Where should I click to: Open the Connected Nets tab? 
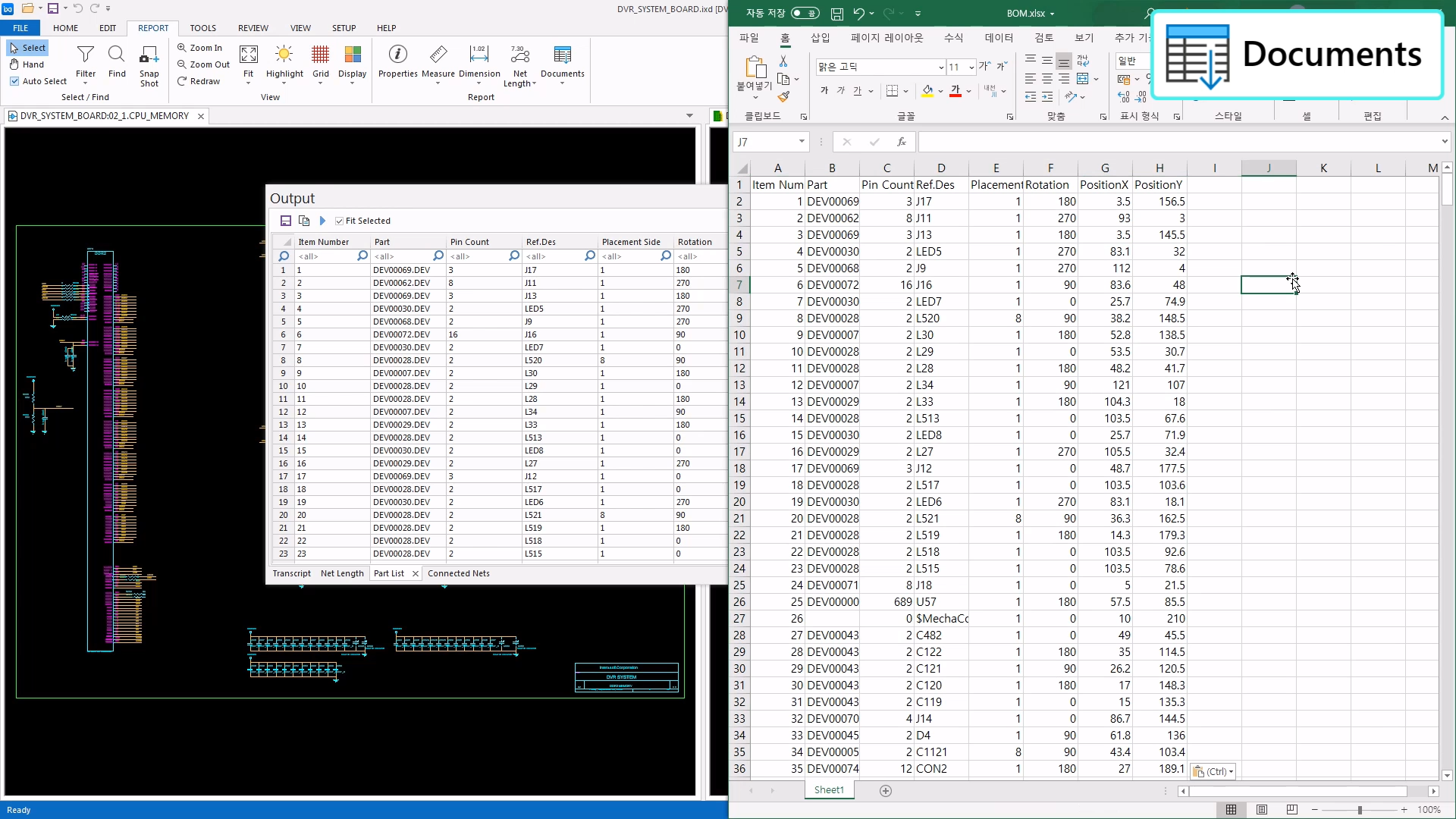pos(458,573)
